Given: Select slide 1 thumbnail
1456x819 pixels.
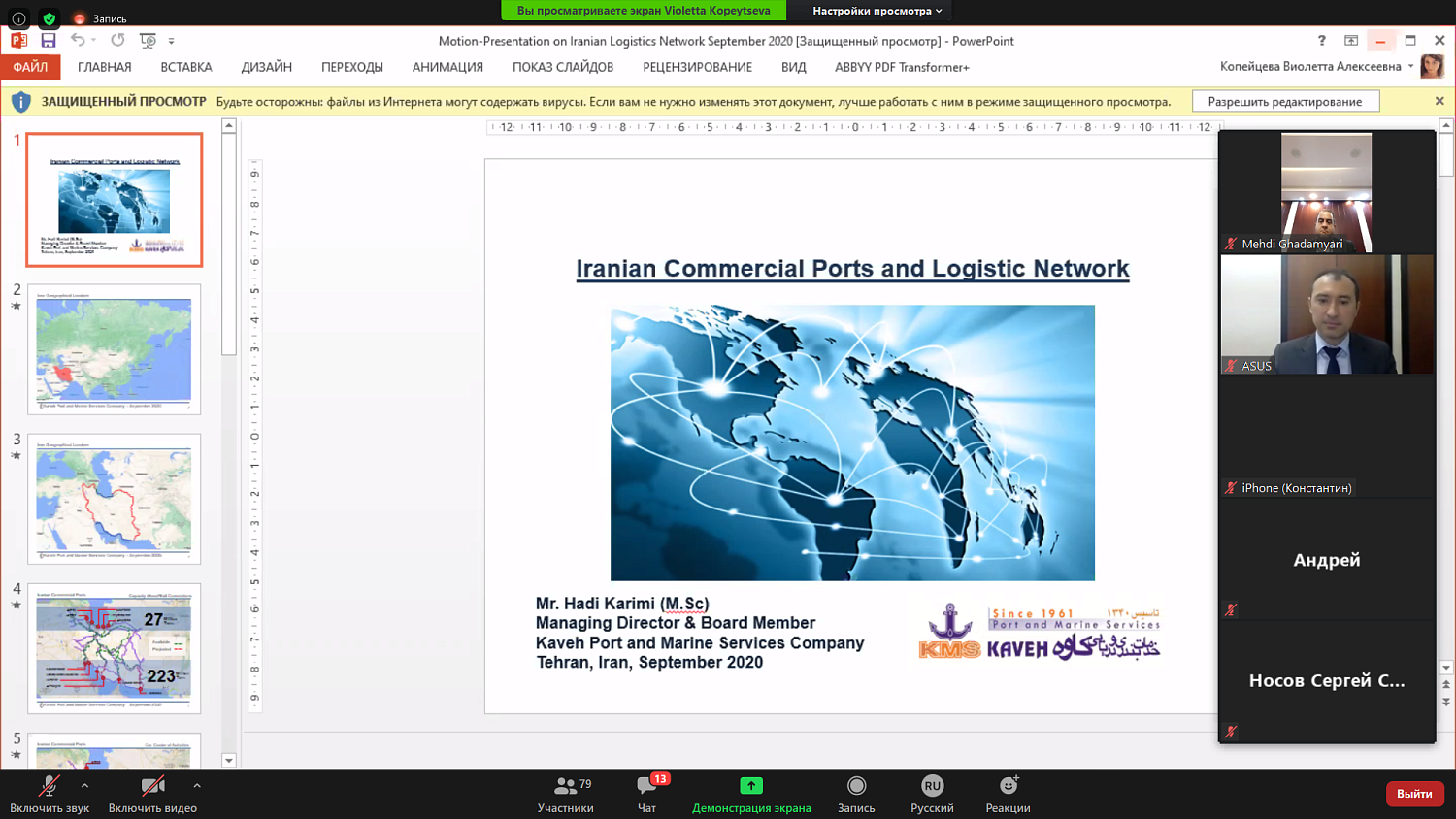Looking at the screenshot, I should point(115,200).
